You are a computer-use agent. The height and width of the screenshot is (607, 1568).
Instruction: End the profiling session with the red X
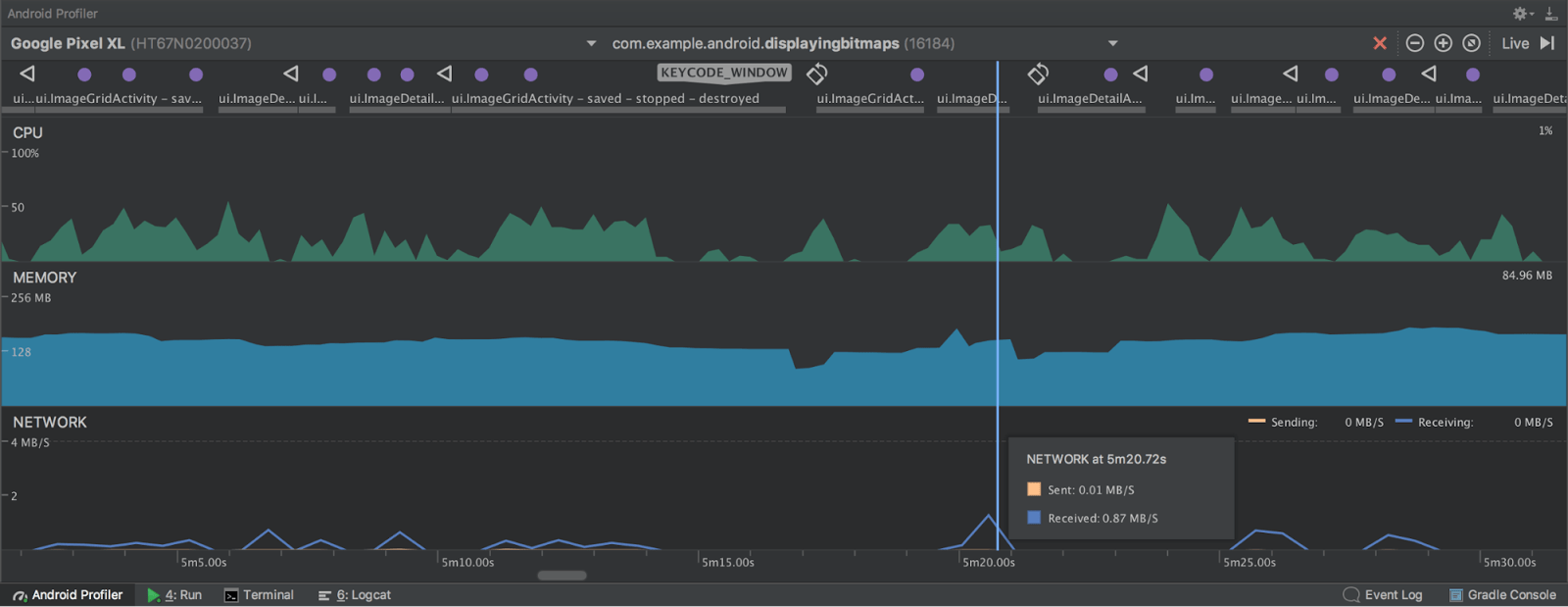(1380, 43)
